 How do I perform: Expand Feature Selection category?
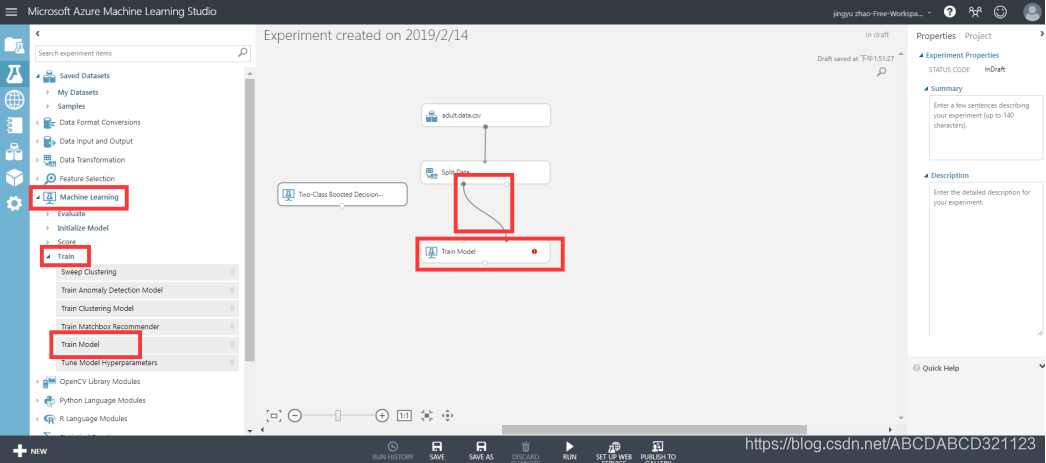pyautogui.click(x=38, y=179)
